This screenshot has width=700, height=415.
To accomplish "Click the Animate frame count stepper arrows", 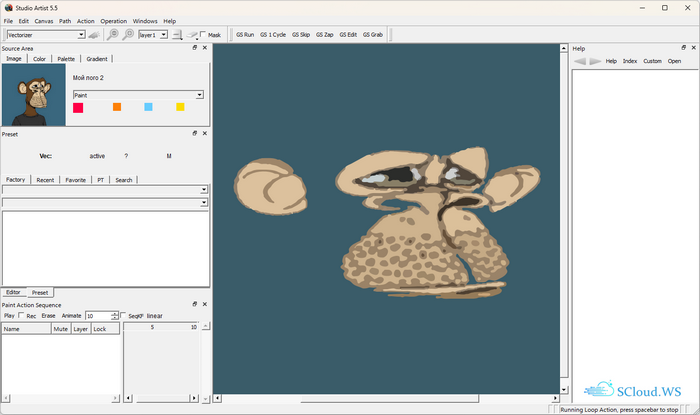I will click(115, 315).
